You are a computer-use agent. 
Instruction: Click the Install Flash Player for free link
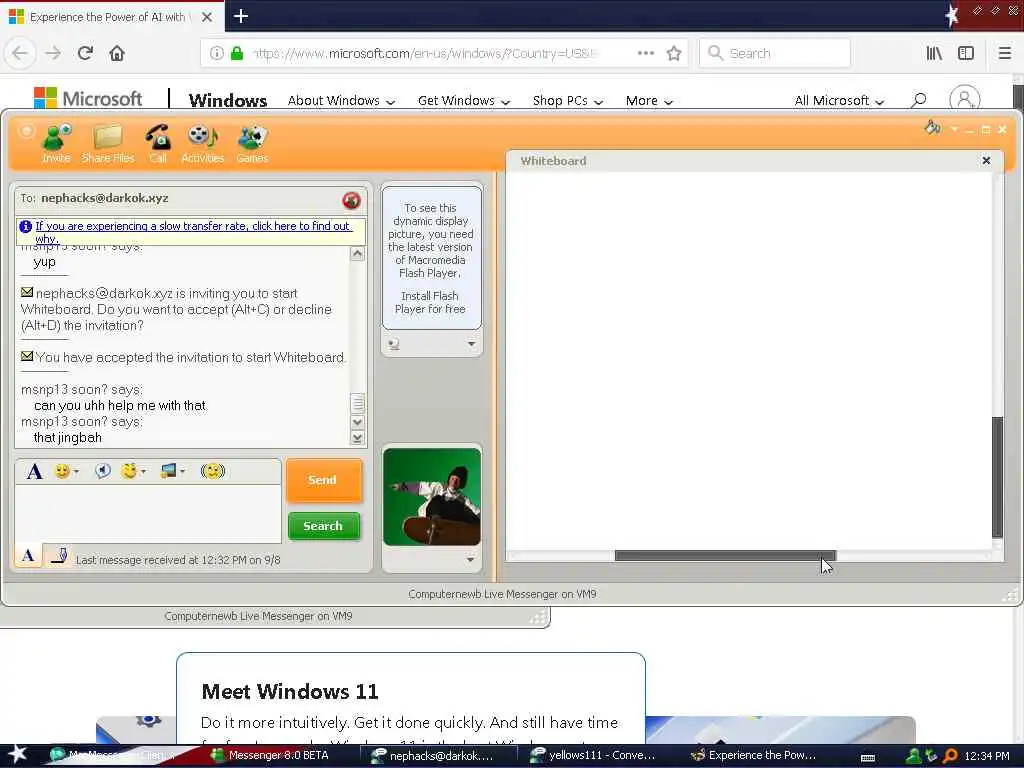[430, 302]
